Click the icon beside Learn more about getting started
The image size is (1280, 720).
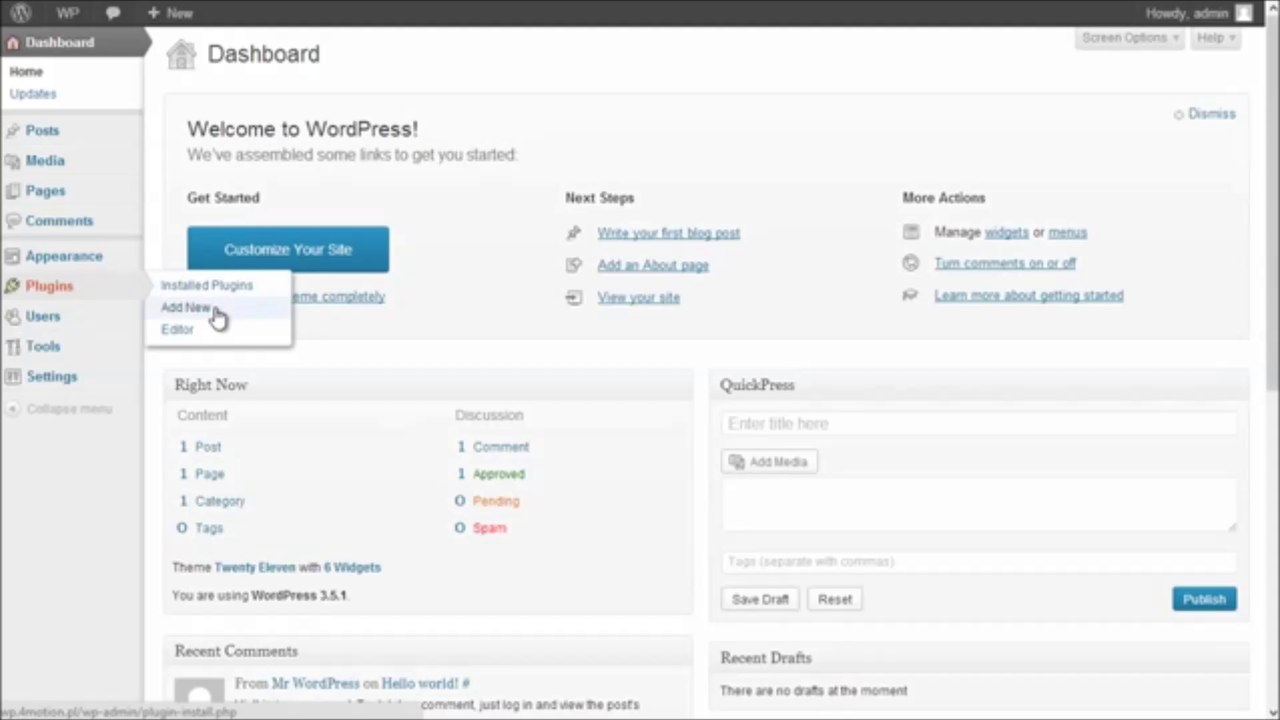click(910, 295)
